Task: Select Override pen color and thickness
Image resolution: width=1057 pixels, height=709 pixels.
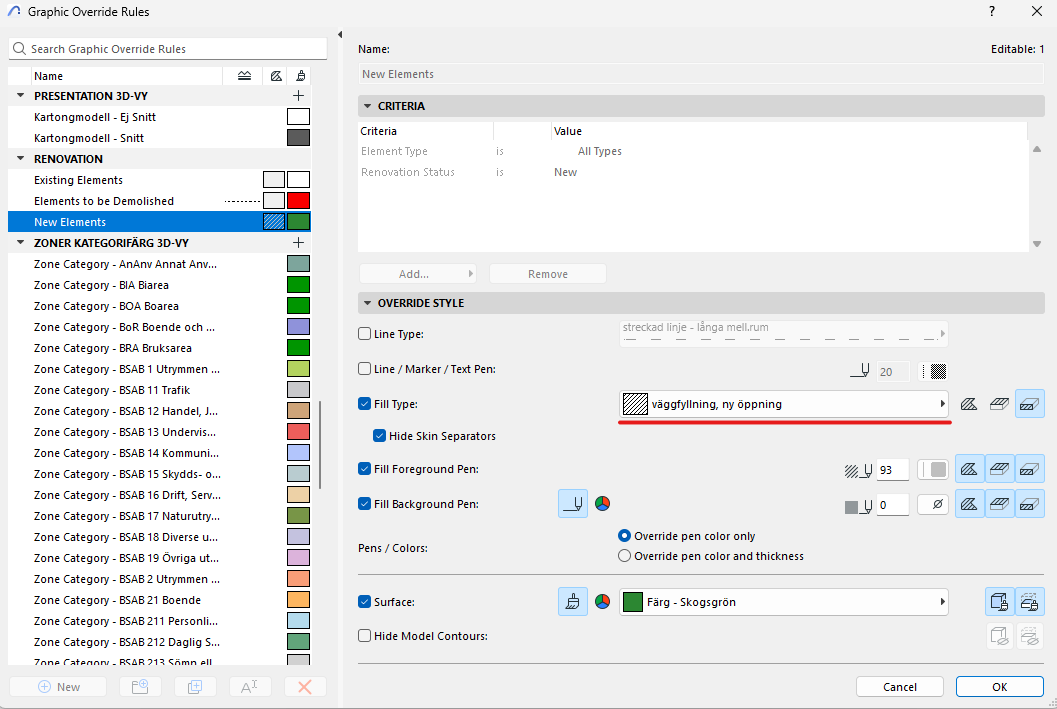Action: click(x=625, y=556)
